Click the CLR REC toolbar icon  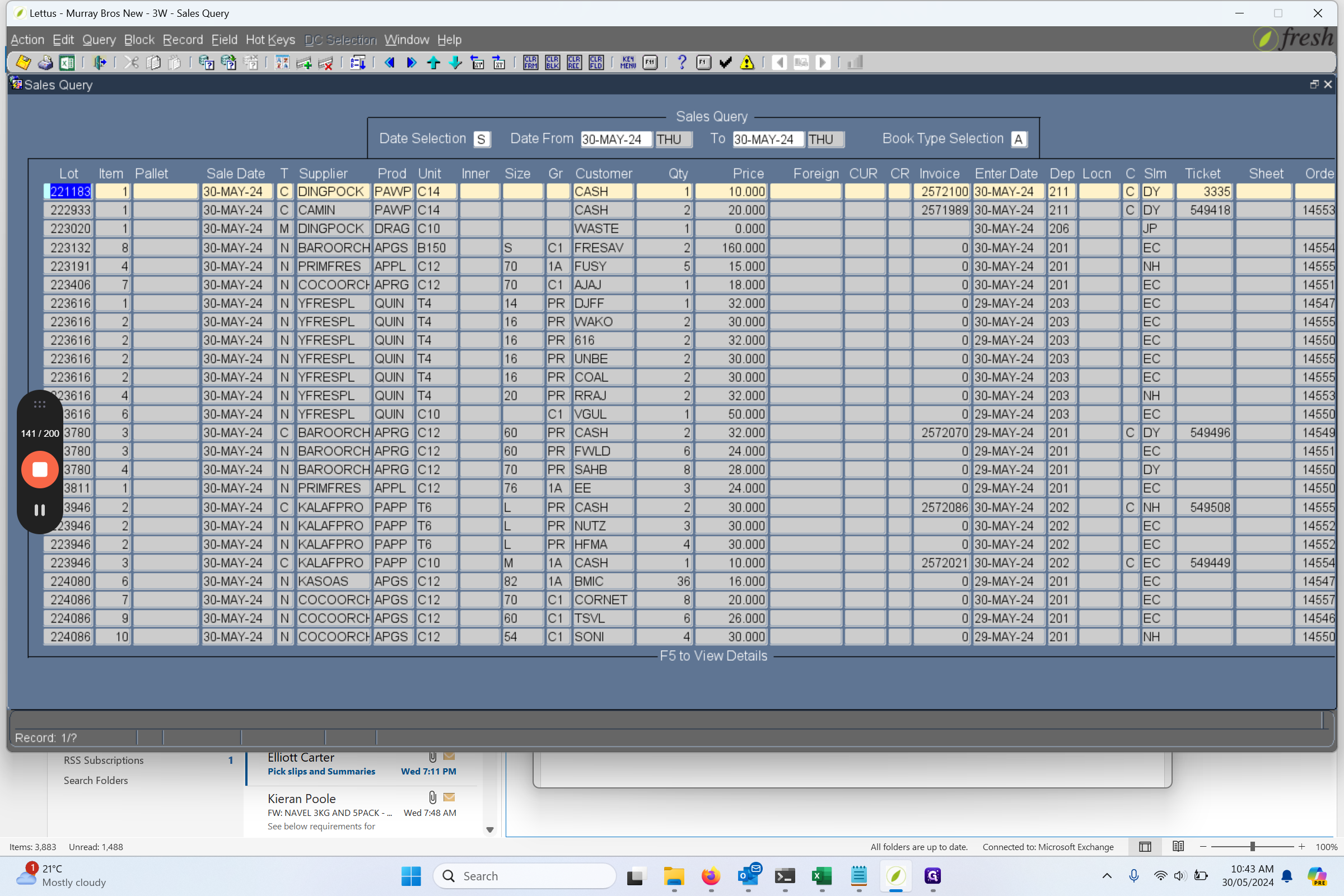tap(573, 62)
